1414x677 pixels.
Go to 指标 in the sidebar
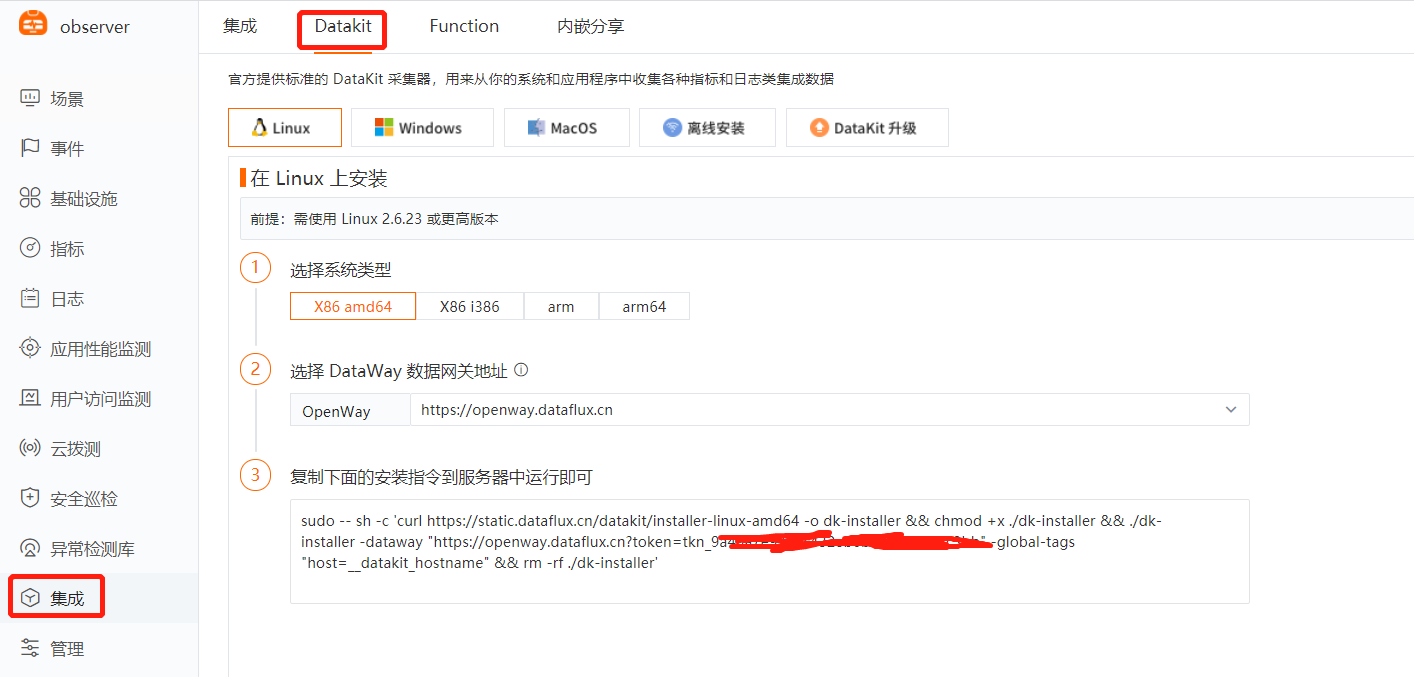(x=67, y=249)
